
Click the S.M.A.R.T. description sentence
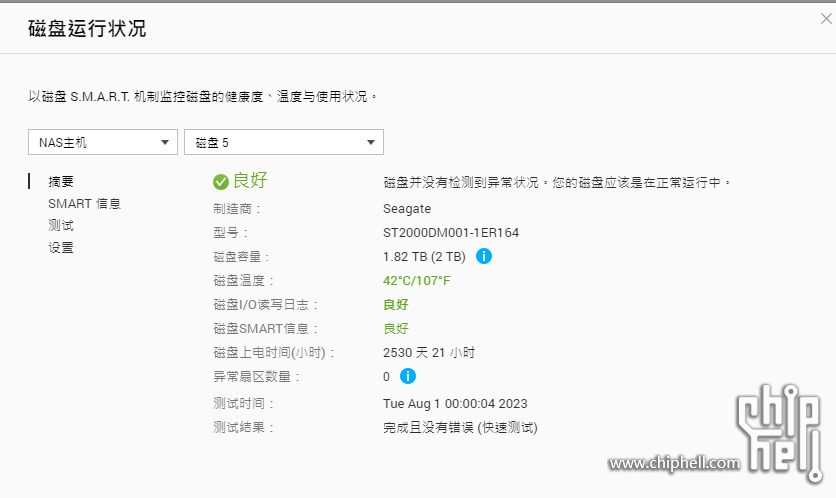(203, 97)
